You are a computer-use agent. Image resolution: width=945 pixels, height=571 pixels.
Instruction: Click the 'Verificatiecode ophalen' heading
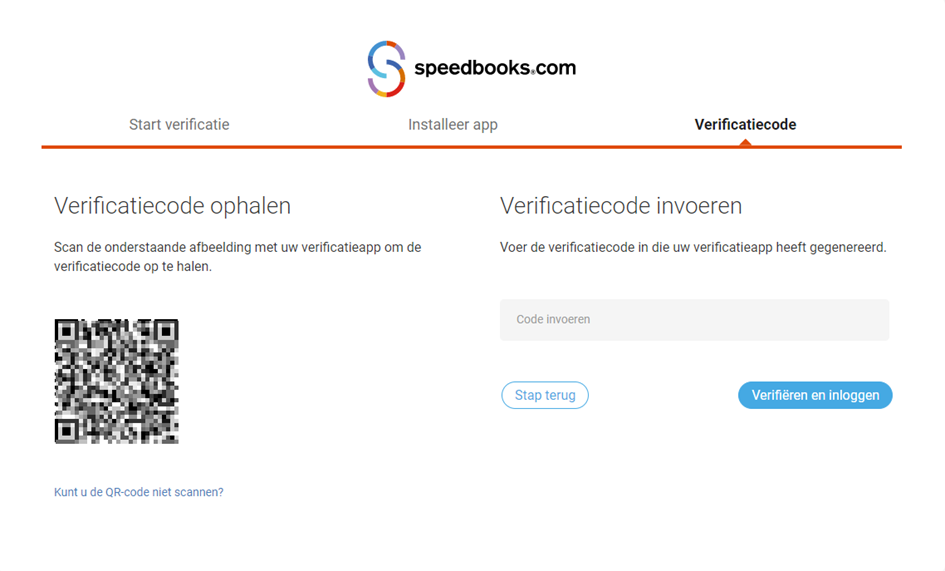pos(172,207)
